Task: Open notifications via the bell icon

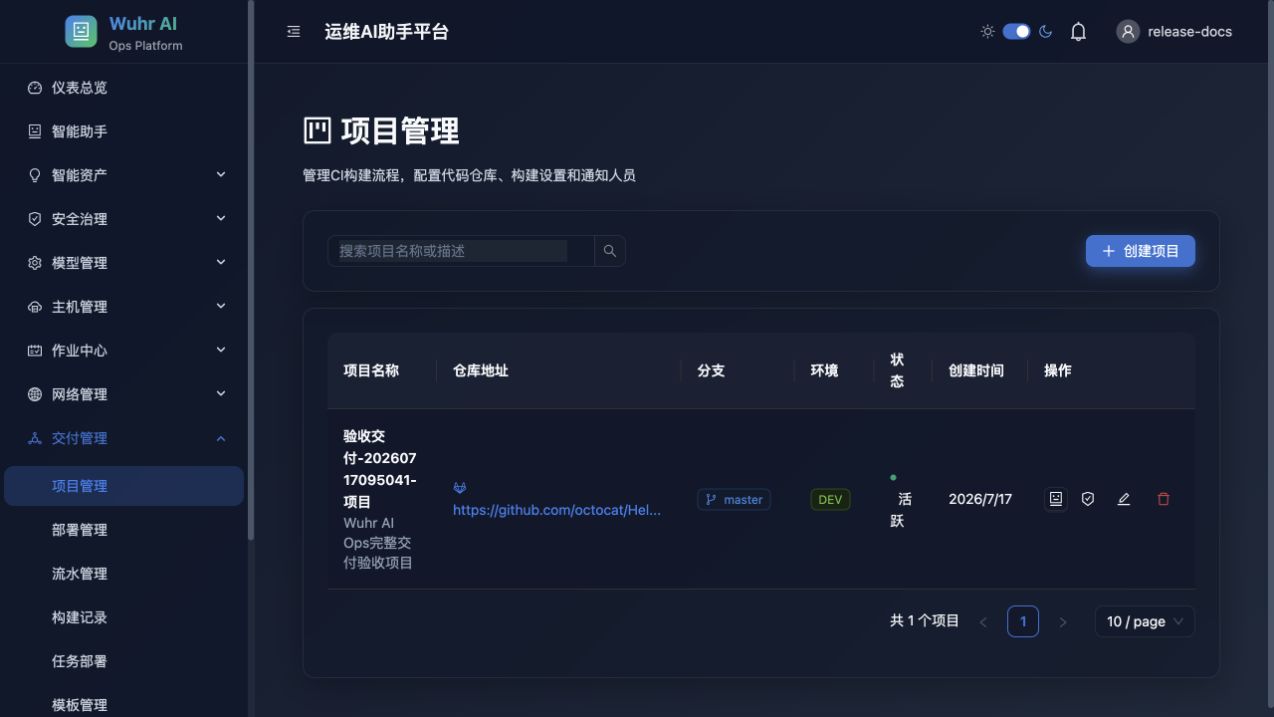Action: coord(1078,32)
